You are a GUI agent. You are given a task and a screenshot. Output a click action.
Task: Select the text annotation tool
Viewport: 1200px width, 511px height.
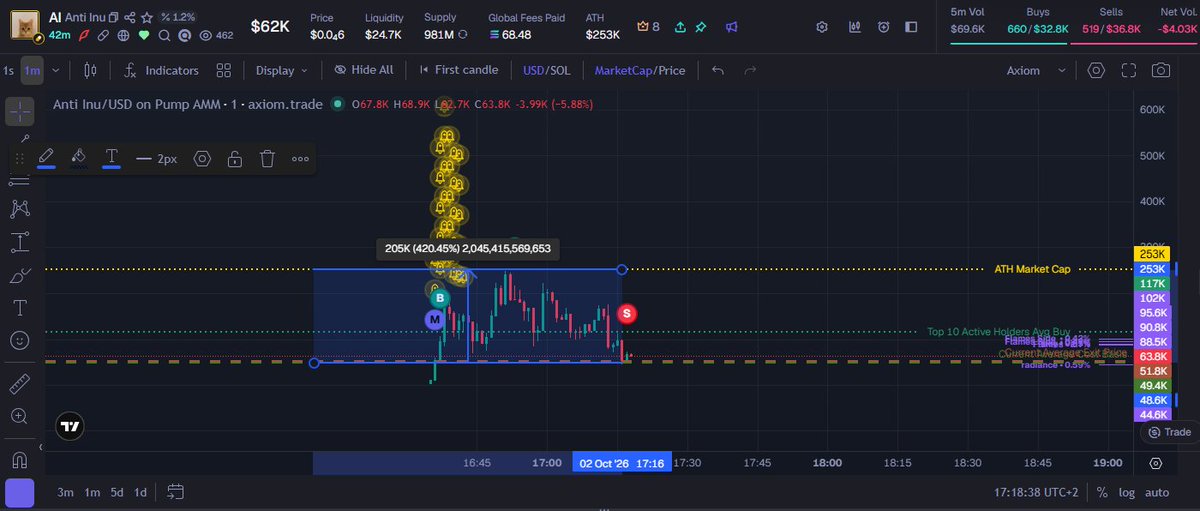20,307
